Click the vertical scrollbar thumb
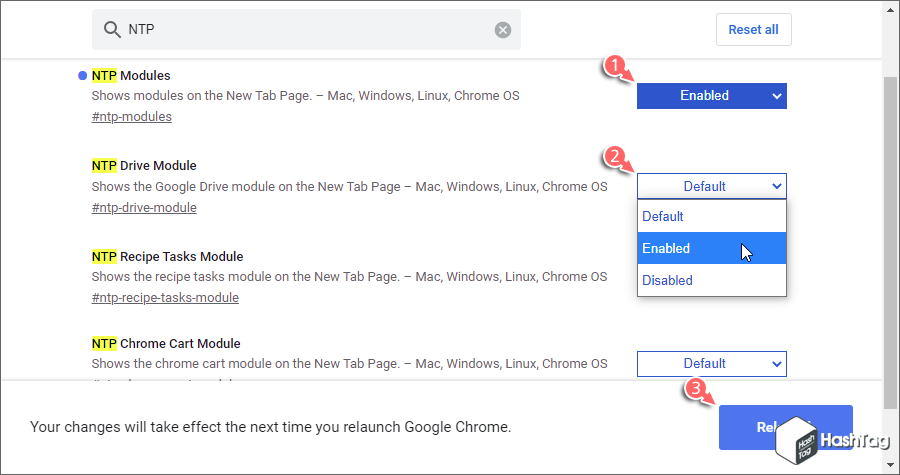This screenshot has width=900, height=475. coord(890,241)
